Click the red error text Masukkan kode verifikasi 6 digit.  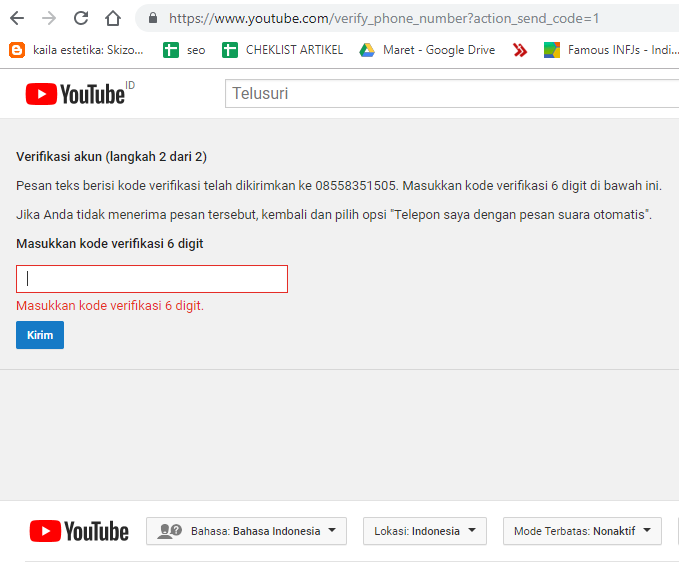click(110, 306)
